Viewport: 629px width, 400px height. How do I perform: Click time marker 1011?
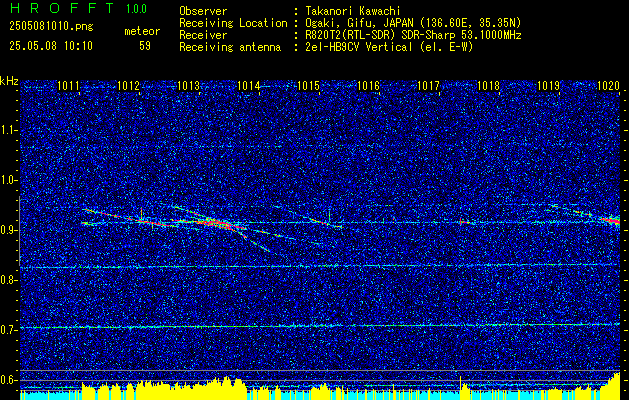69,85
